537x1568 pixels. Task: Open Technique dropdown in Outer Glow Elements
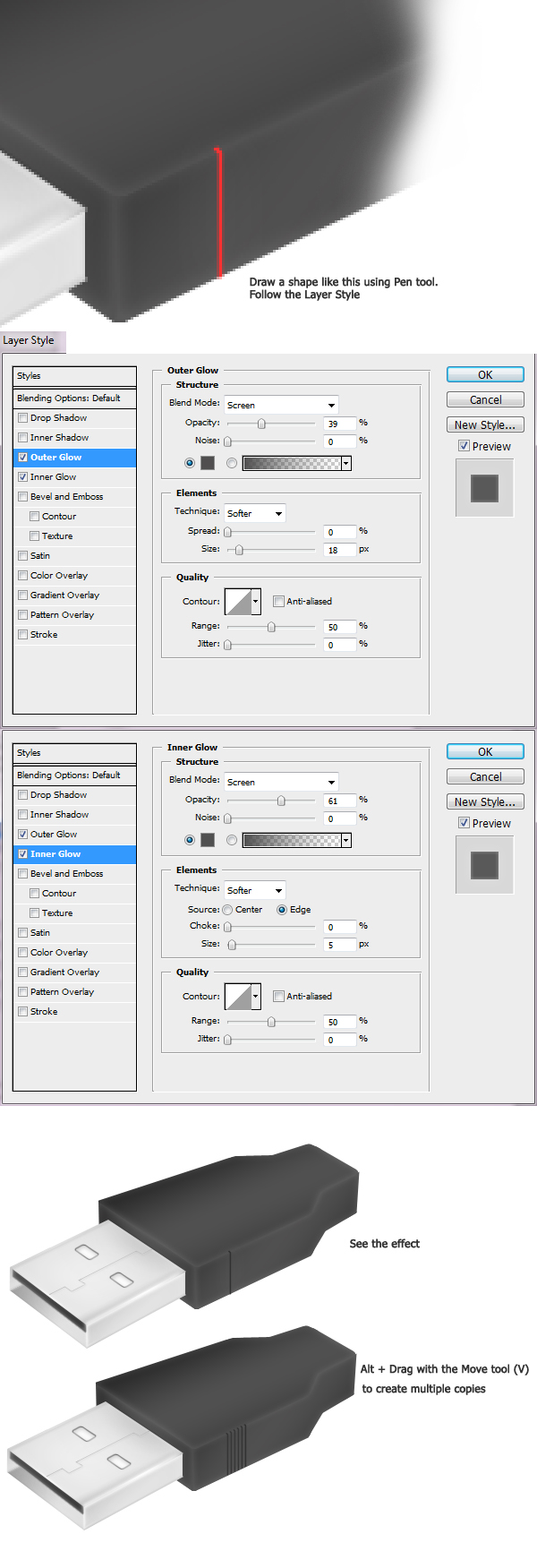tap(254, 513)
